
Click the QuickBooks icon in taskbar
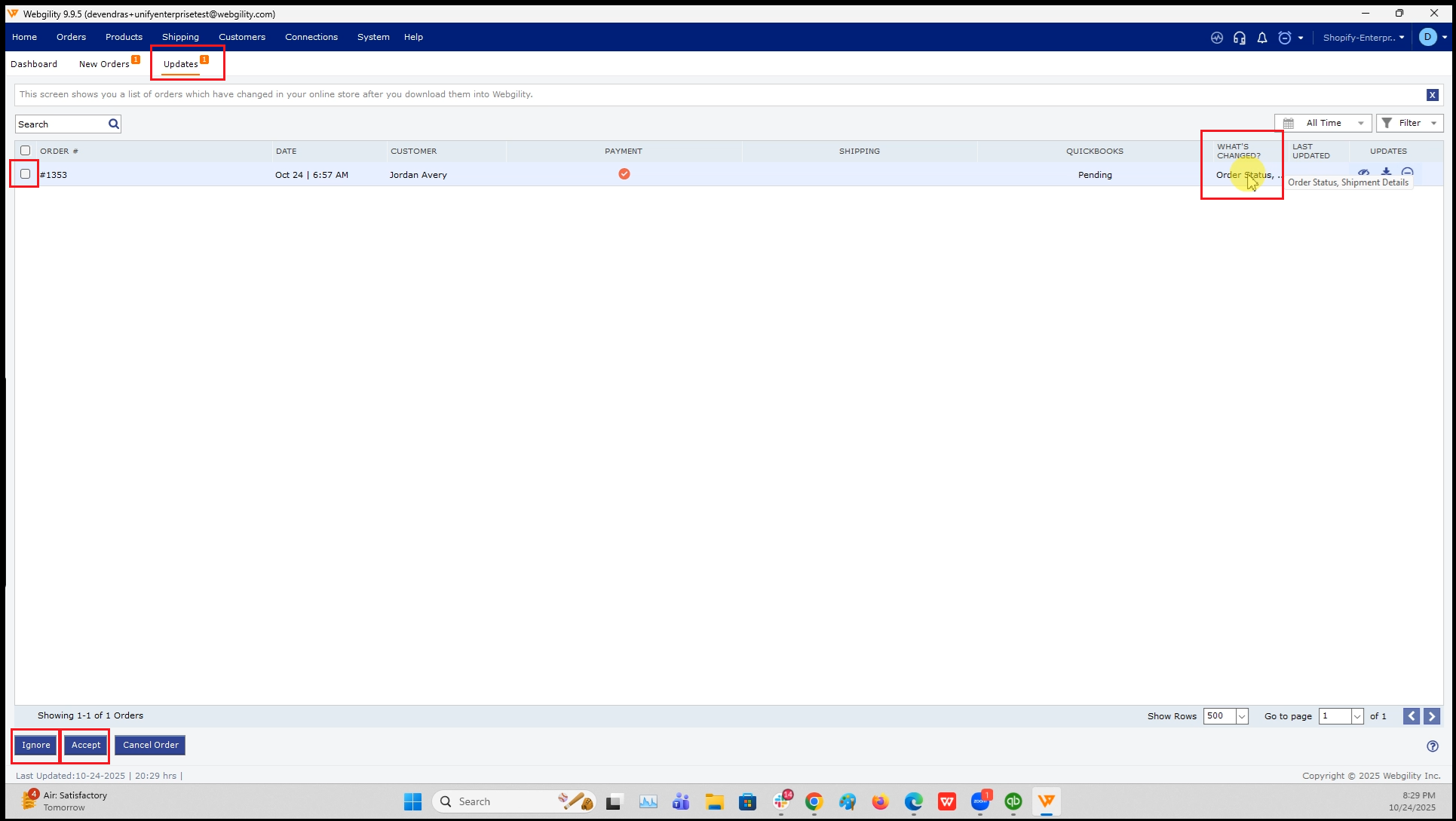click(x=1013, y=801)
